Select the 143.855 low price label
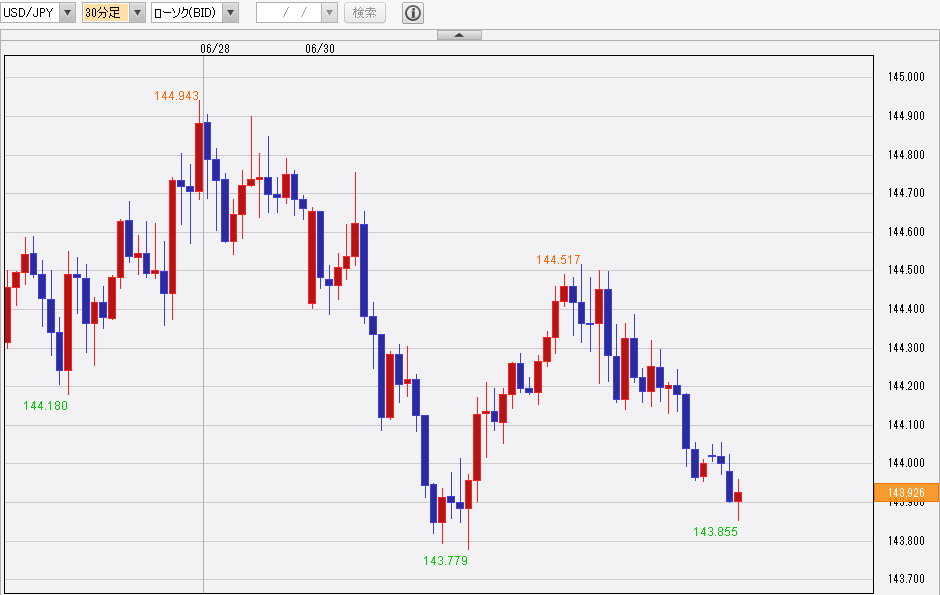This screenshot has width=940, height=595. click(715, 532)
